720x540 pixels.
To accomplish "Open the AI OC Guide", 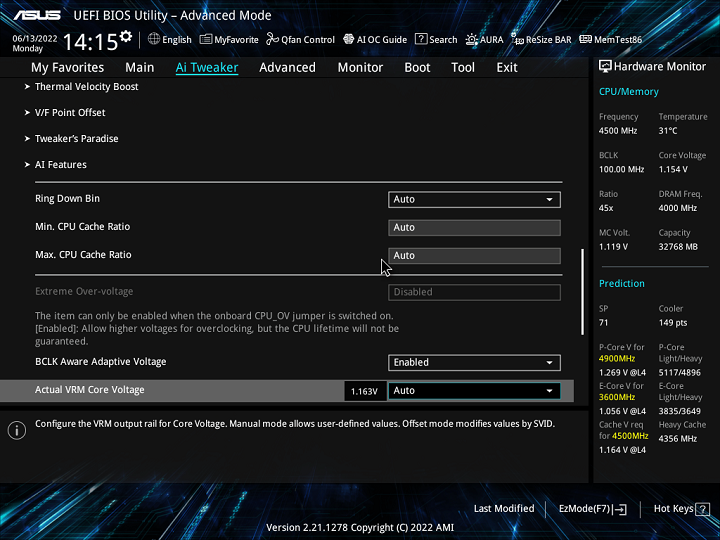I will coord(374,40).
